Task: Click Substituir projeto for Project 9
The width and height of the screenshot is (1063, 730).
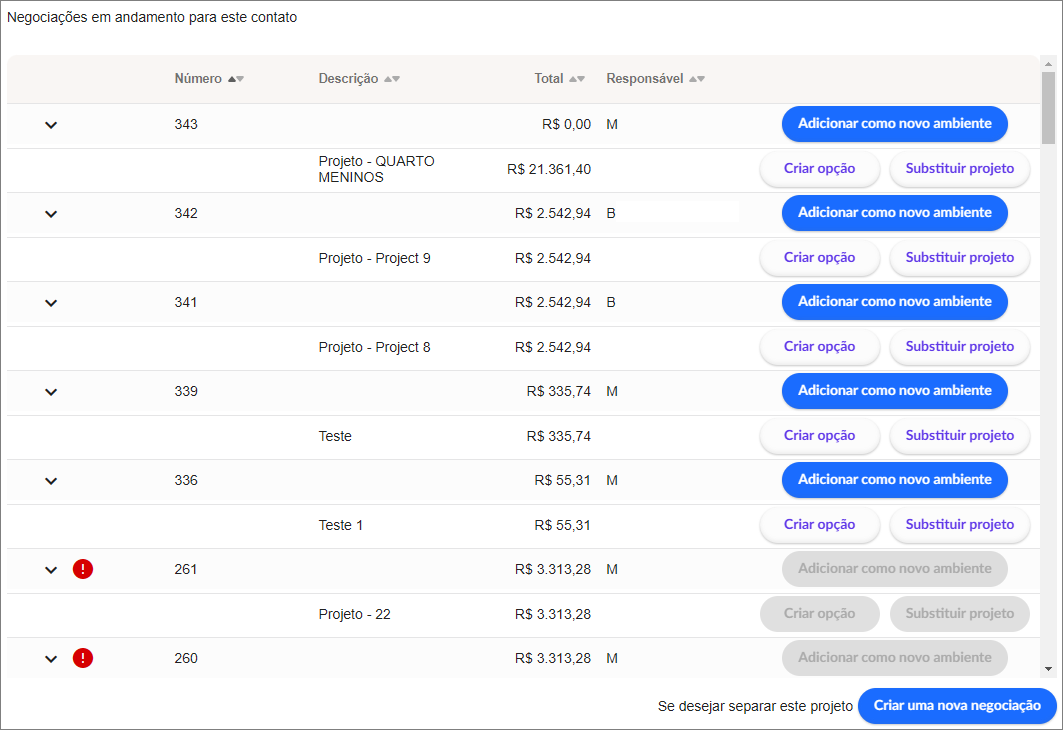Action: click(959, 258)
